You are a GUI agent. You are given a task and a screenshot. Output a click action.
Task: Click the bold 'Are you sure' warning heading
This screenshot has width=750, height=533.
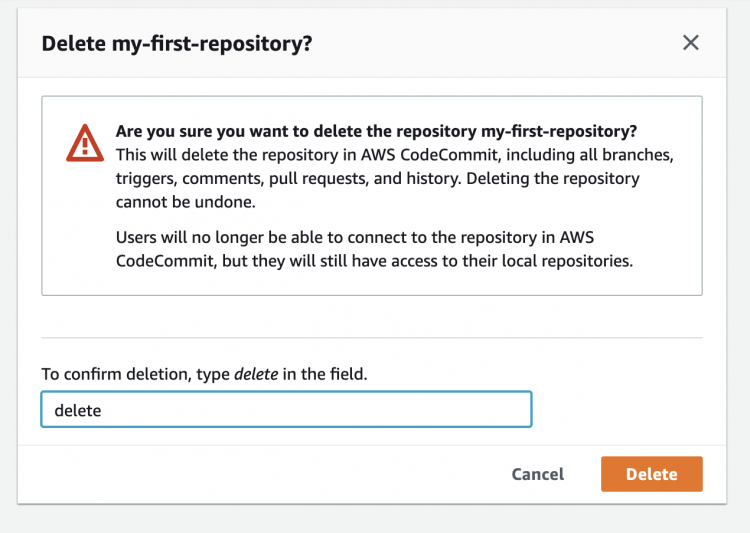click(376, 131)
